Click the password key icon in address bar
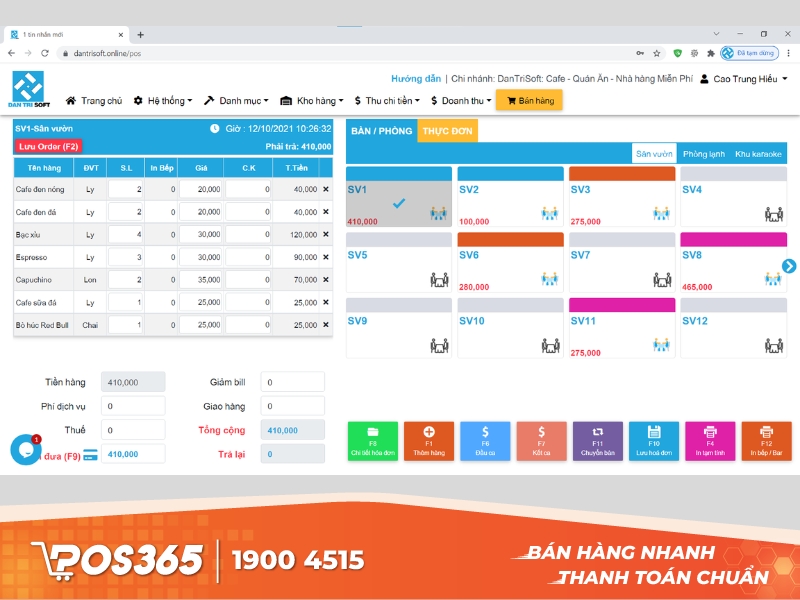 (640, 53)
